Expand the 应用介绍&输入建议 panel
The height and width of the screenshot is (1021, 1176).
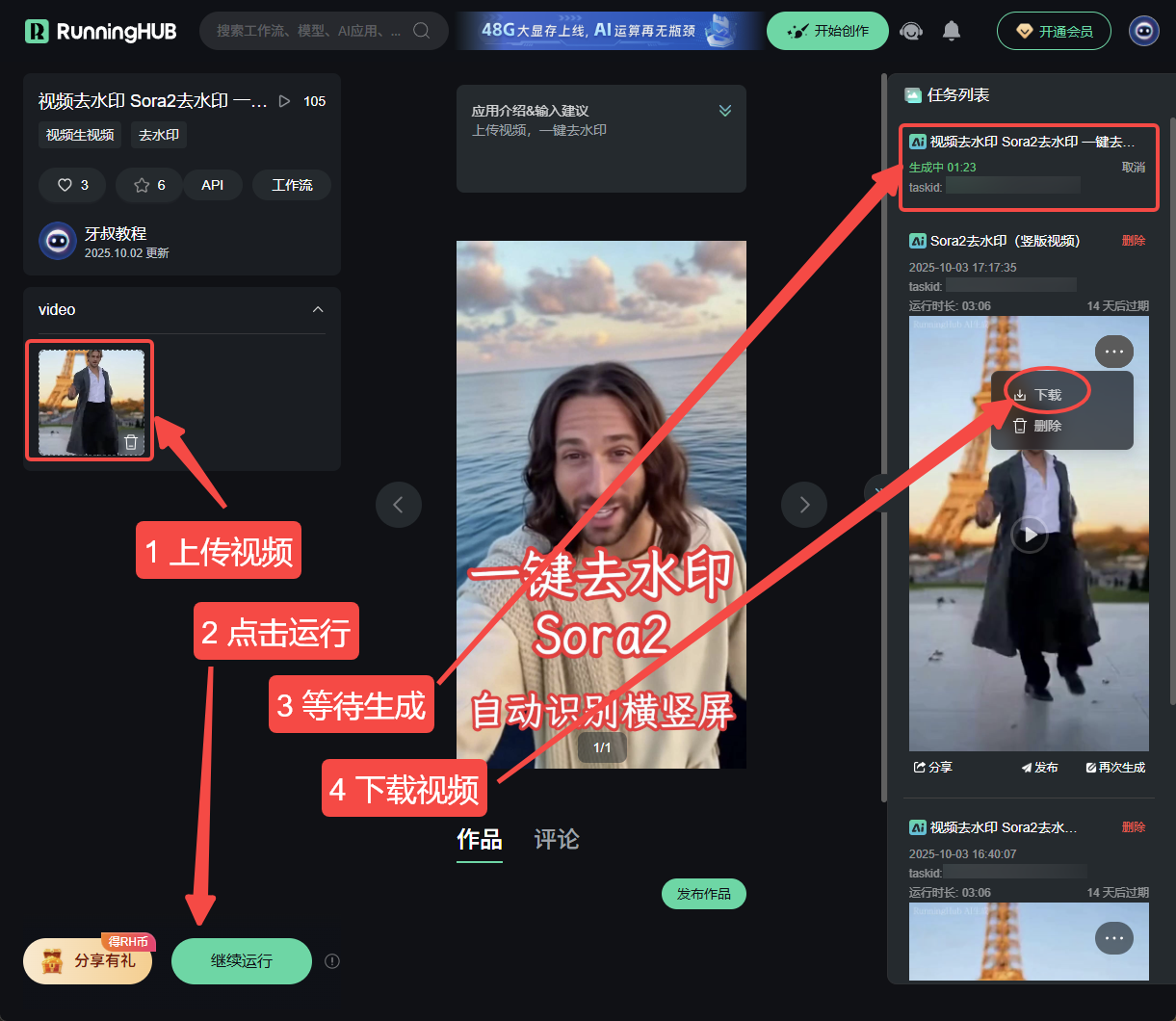tap(725, 111)
